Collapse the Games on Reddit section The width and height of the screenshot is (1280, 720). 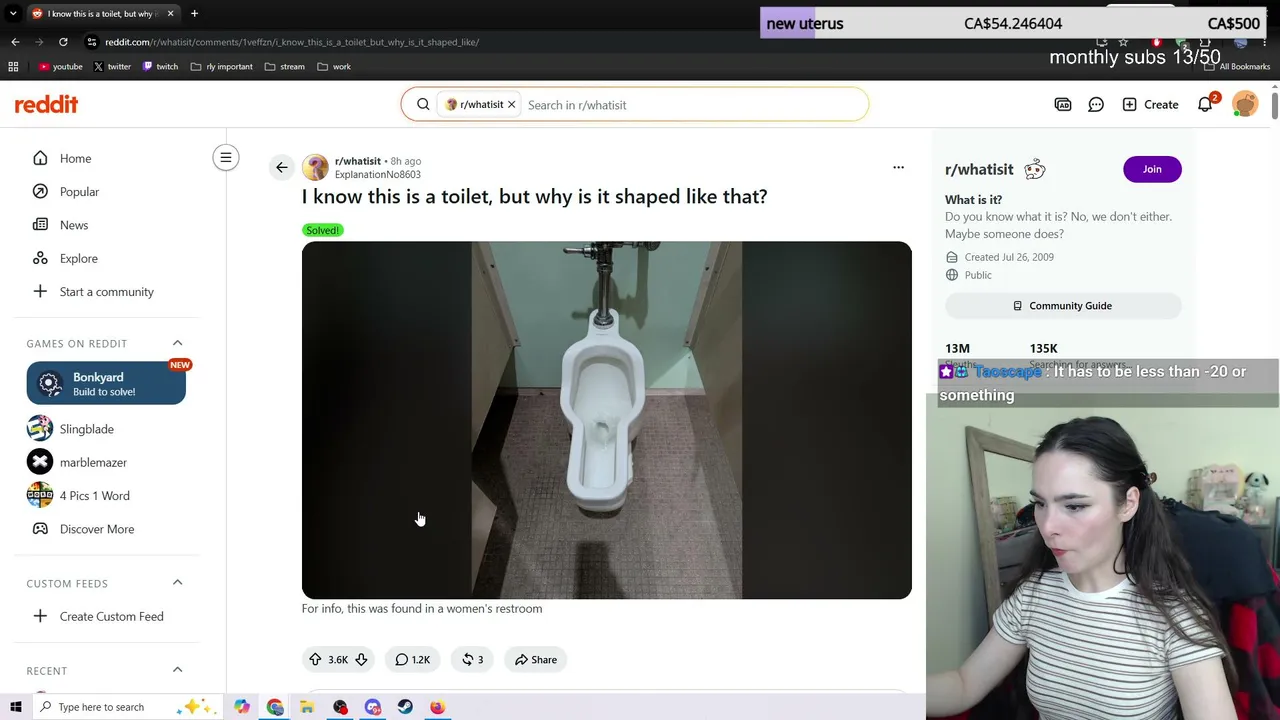coord(177,343)
